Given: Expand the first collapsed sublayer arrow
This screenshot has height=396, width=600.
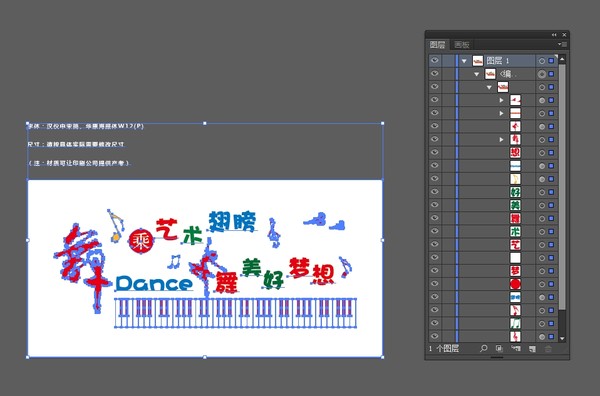Looking at the screenshot, I should coord(501,100).
